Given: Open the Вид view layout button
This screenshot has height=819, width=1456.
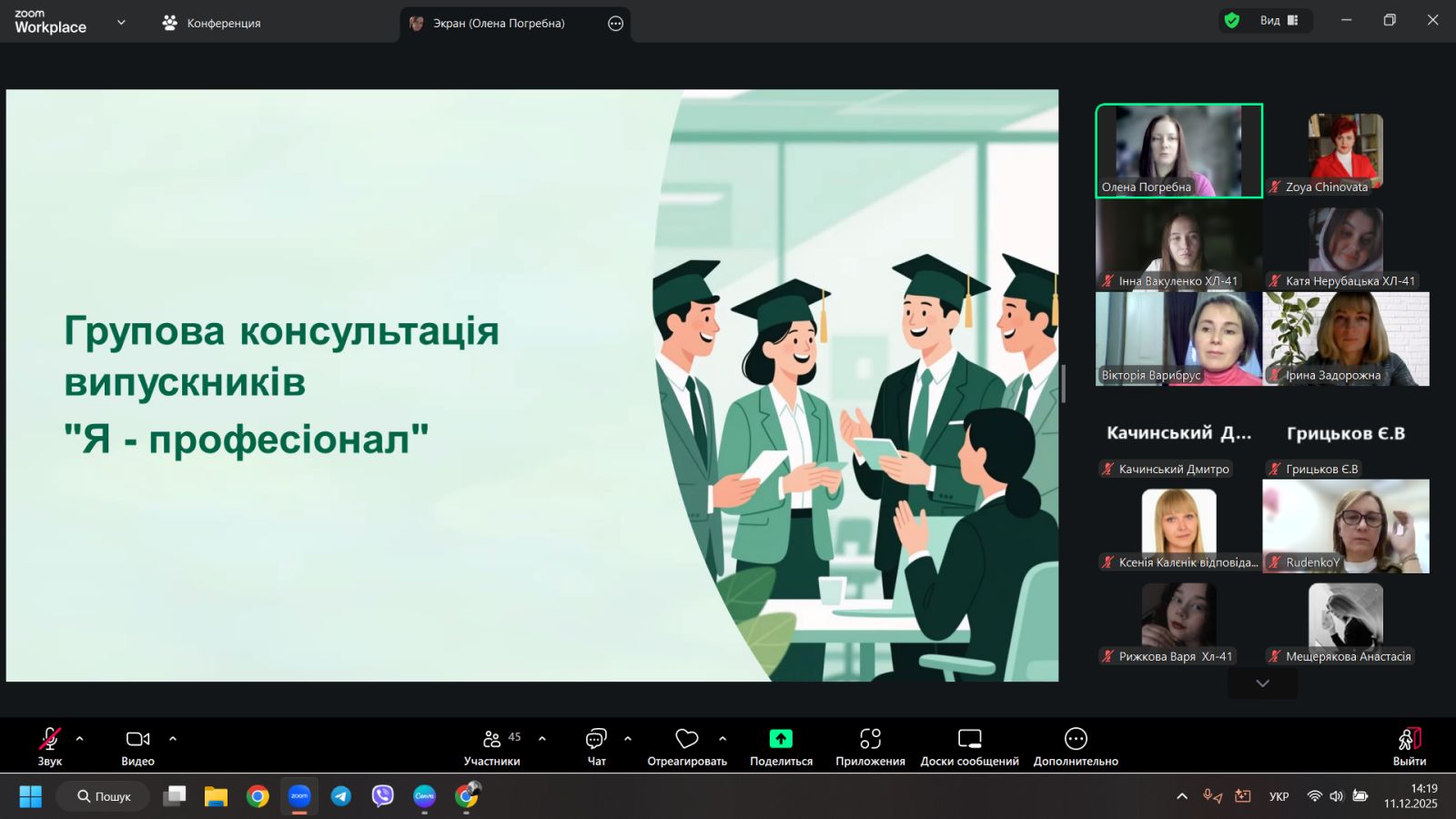Looking at the screenshot, I should point(1279,21).
